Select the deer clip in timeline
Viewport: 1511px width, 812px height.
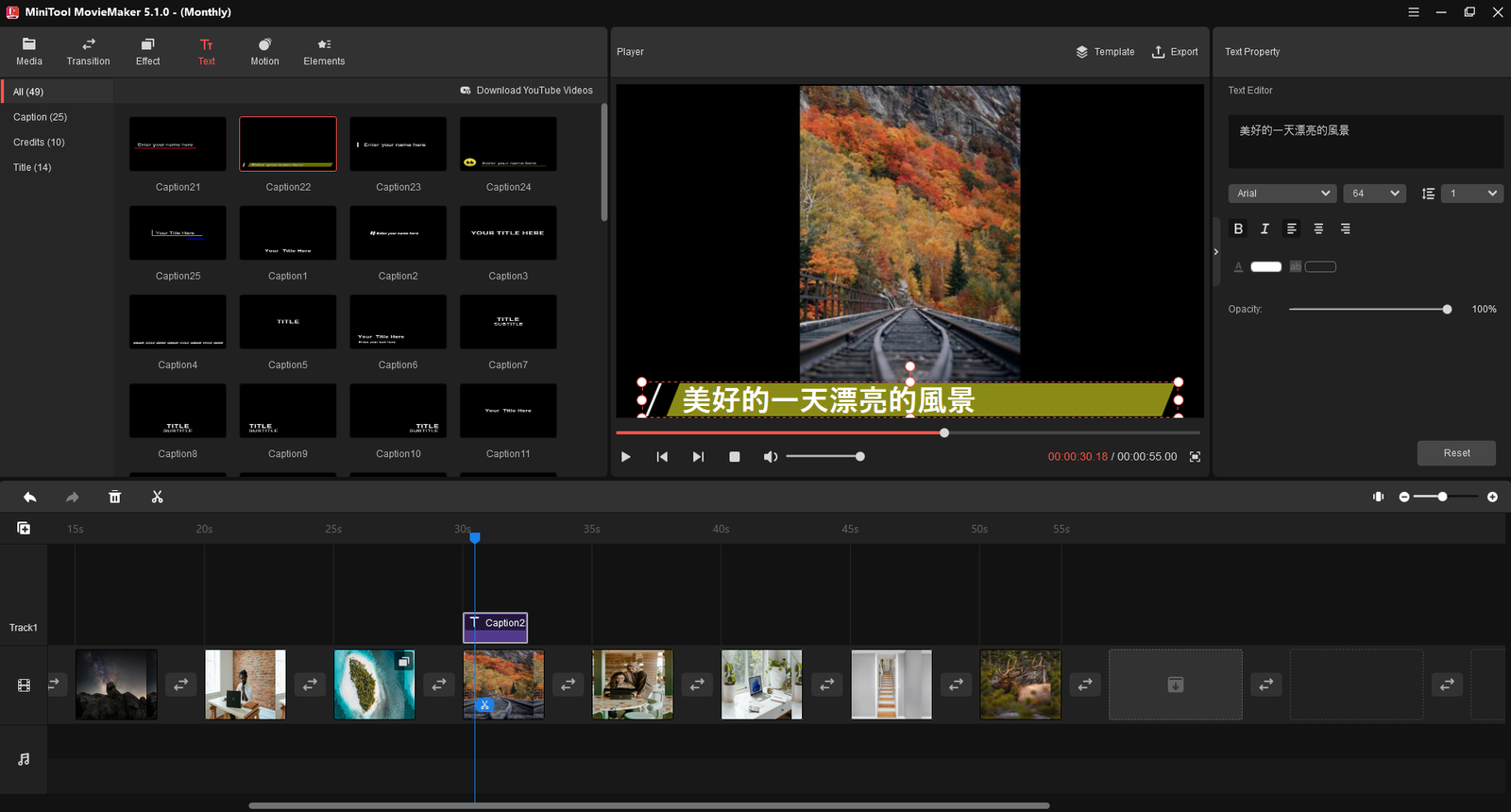click(x=1020, y=685)
